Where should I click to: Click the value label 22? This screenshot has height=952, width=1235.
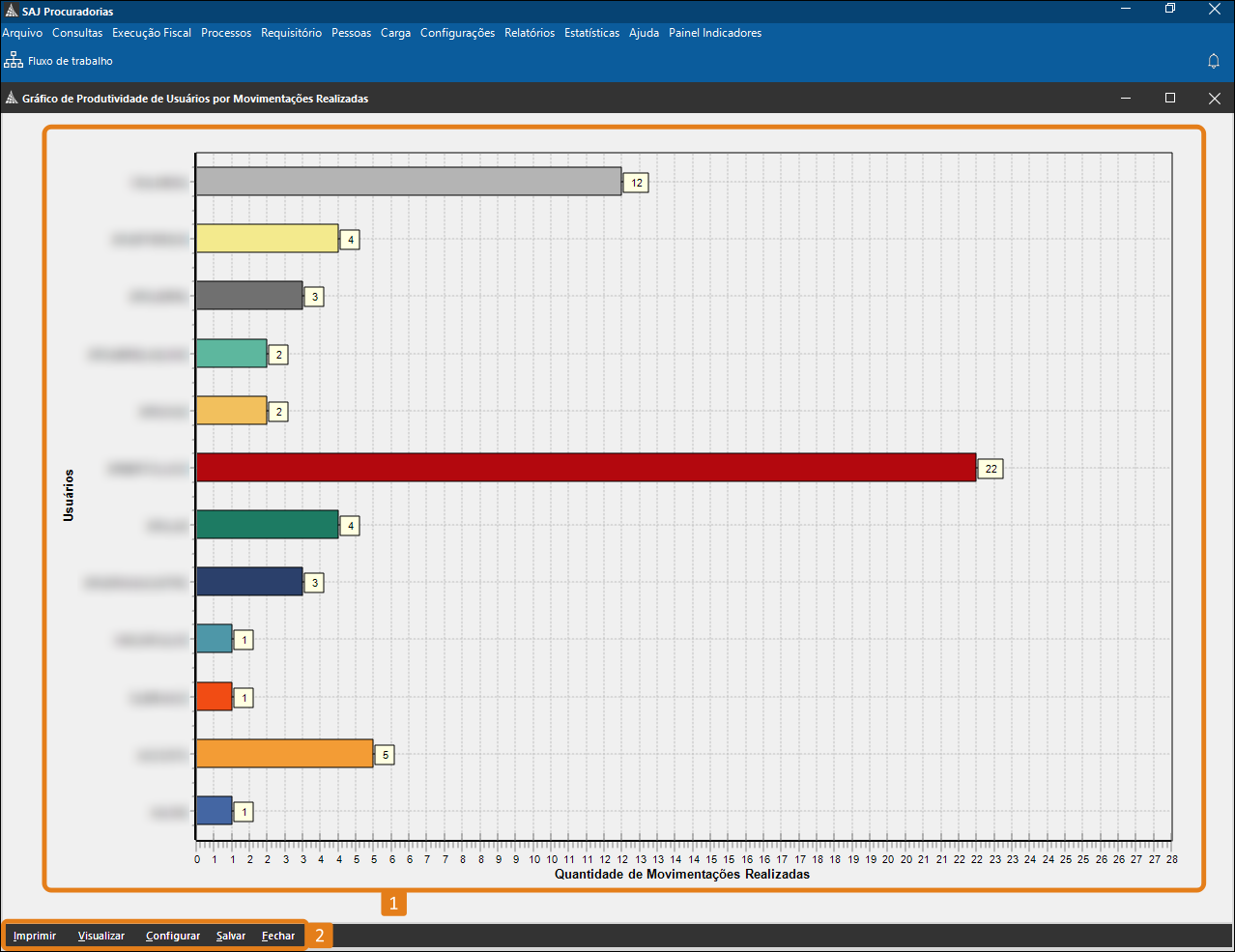[x=991, y=469]
